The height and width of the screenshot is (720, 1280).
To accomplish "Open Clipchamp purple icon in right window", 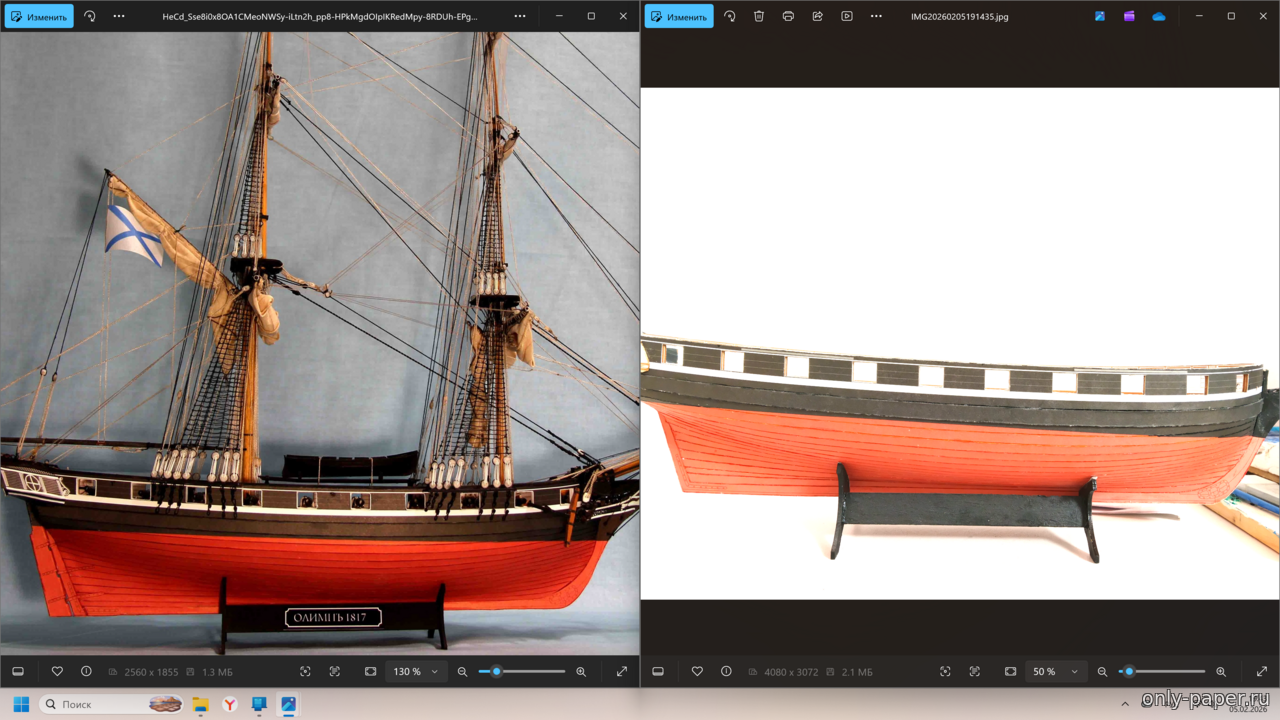I will click(x=1129, y=17).
